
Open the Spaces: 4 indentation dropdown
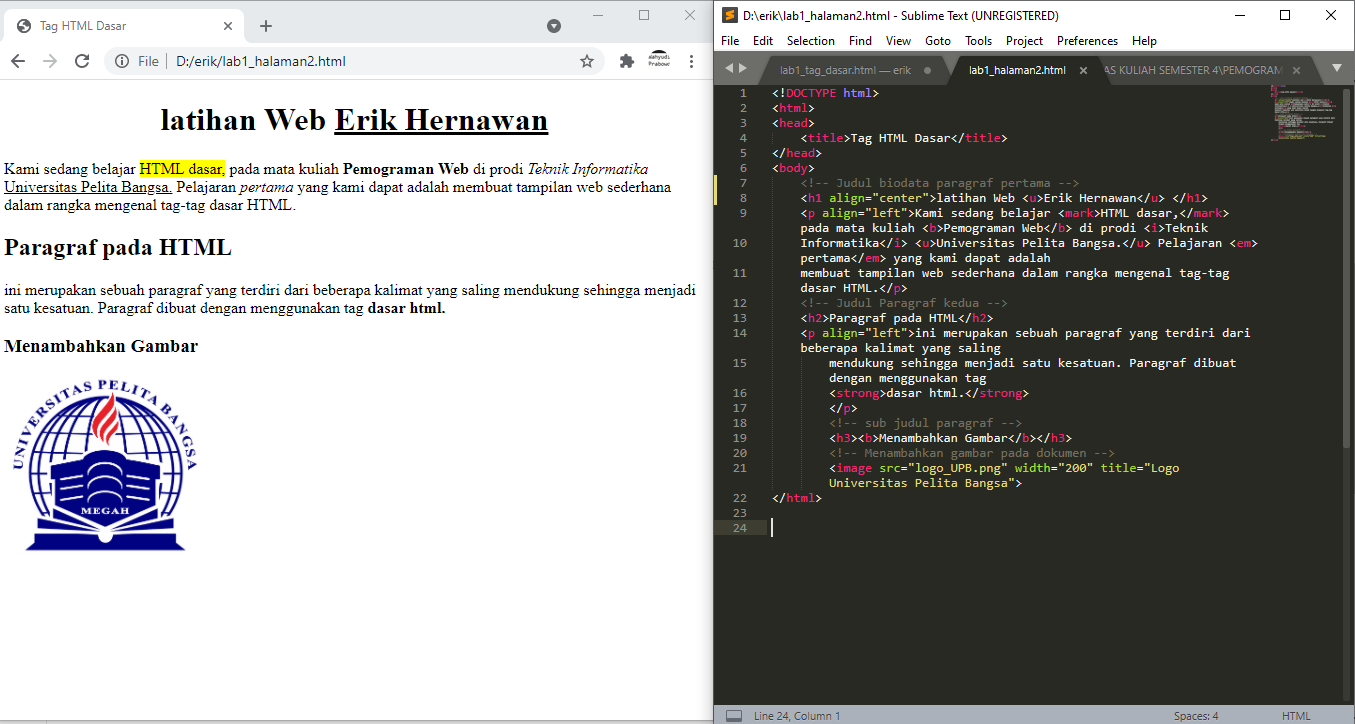click(x=1196, y=715)
